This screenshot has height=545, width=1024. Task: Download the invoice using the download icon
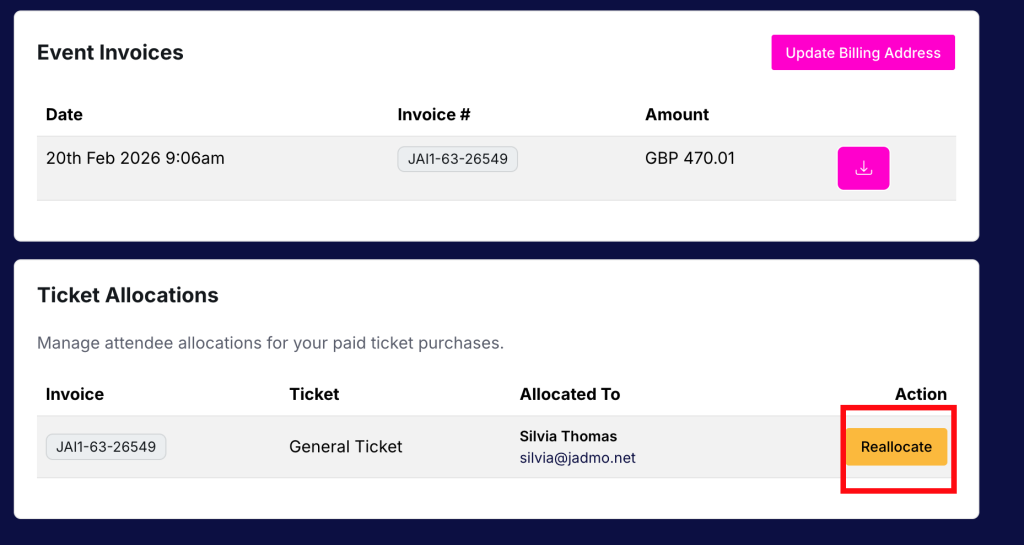coord(863,168)
